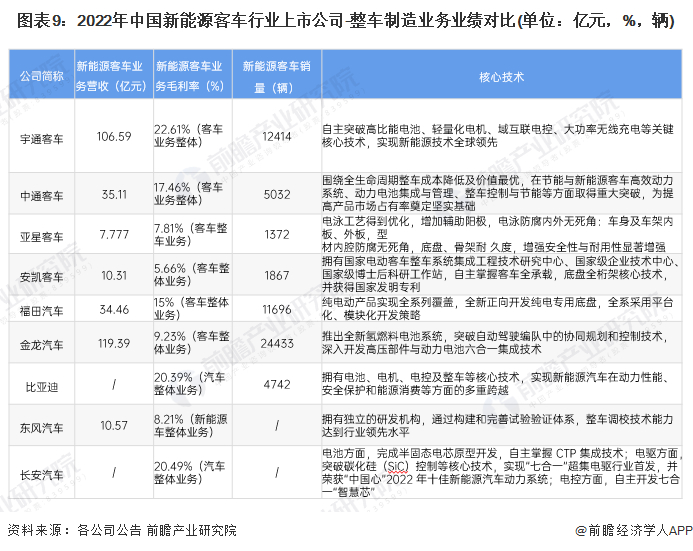Viewport: 693px width, 551px height.
Task: Select sales volume 11696
Action: [277, 309]
